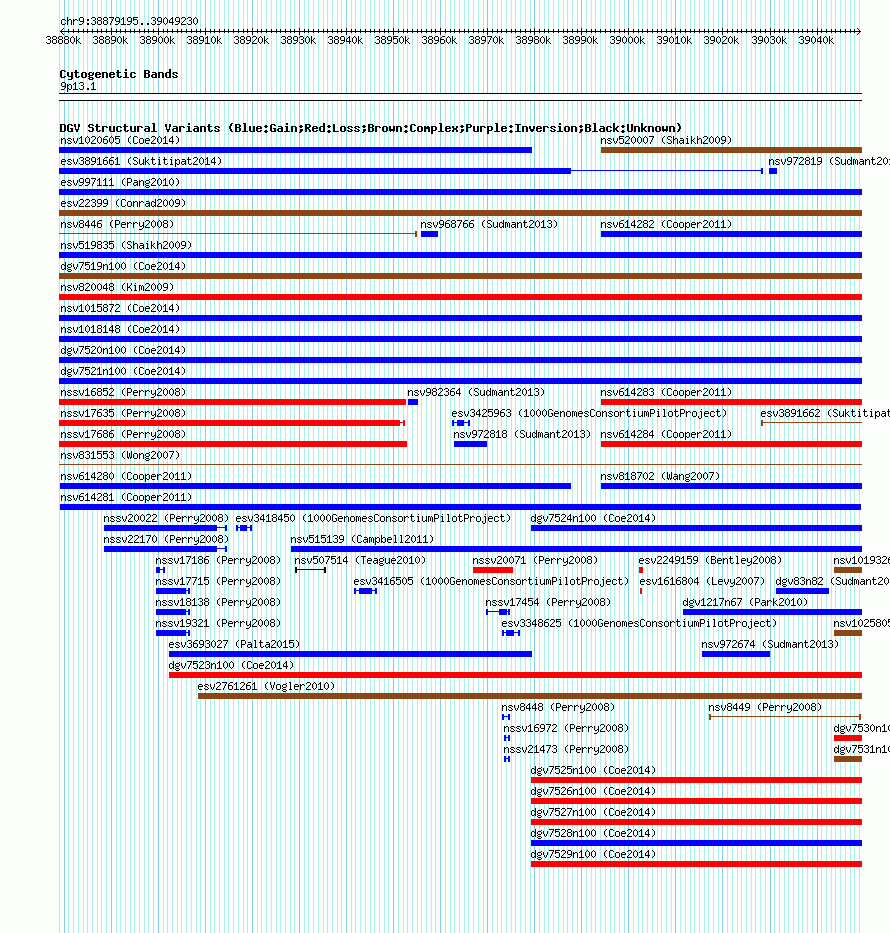Click esv3348625 1000Genomes label
890x933 pixels.
[x=639, y=624]
